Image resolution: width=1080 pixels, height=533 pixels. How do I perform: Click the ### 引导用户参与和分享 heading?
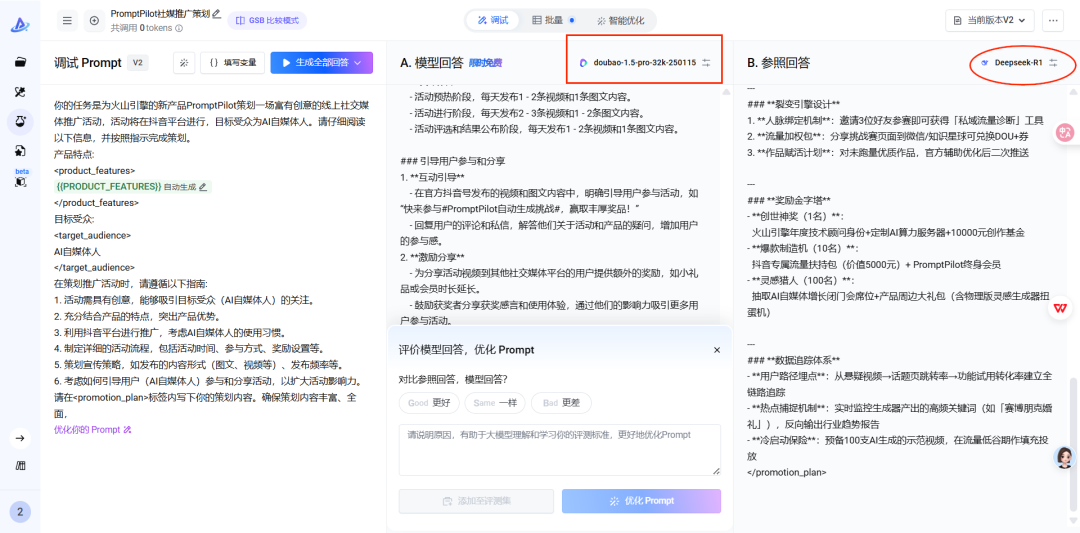(453, 161)
